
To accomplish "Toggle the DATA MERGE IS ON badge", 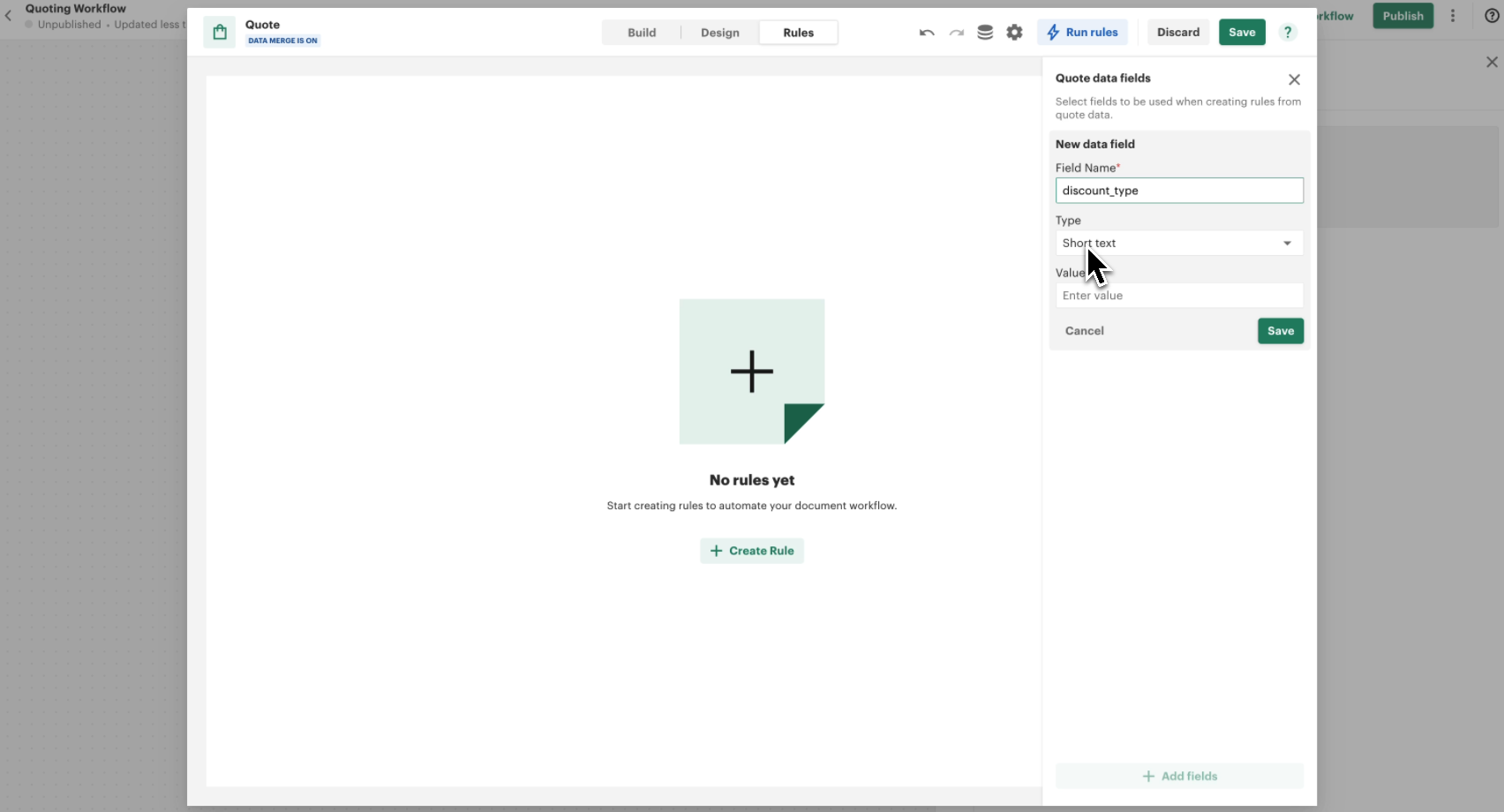I will click(x=282, y=40).
